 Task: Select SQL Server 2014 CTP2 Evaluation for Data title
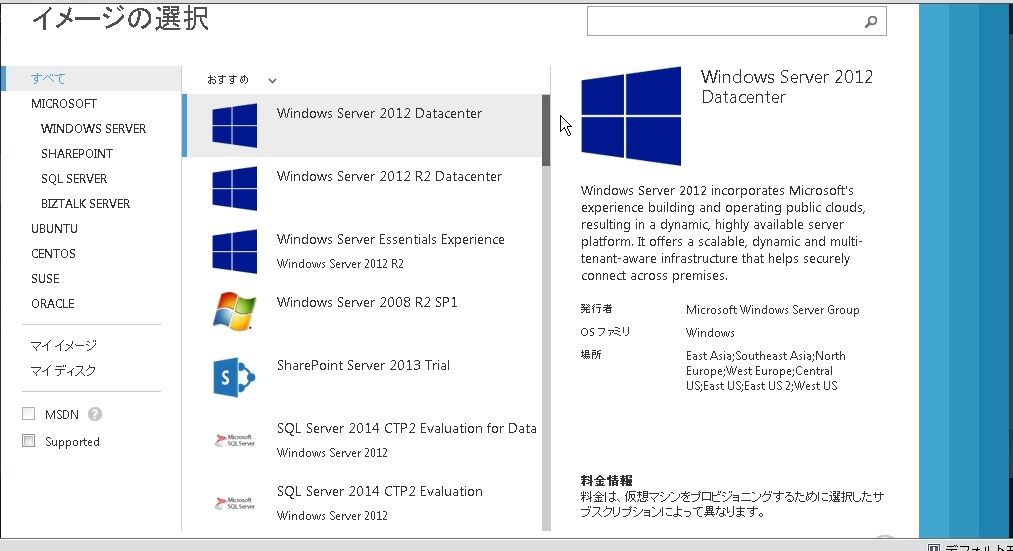[x=406, y=428]
